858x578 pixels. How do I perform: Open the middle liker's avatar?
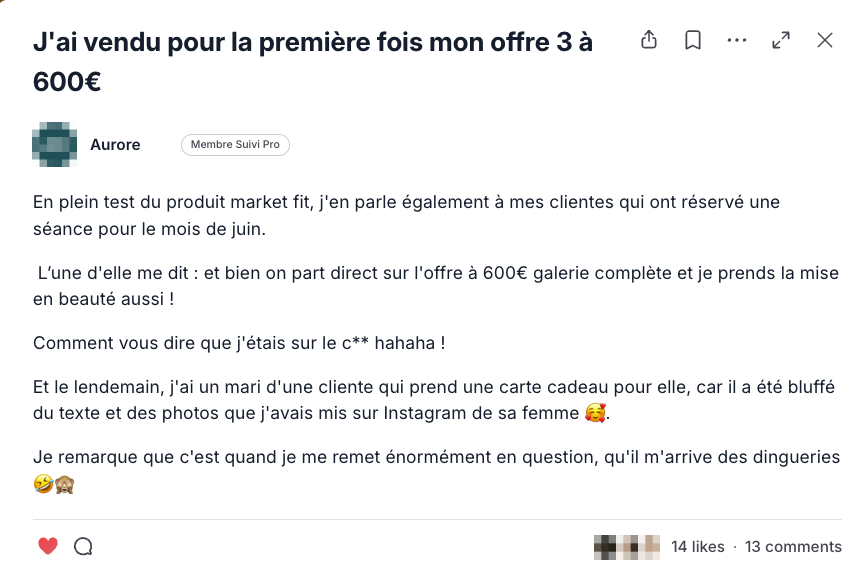[628, 547]
